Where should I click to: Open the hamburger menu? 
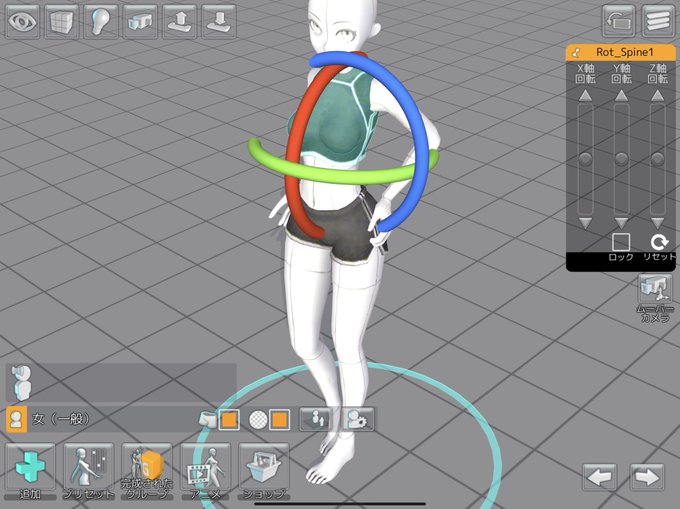(657, 21)
